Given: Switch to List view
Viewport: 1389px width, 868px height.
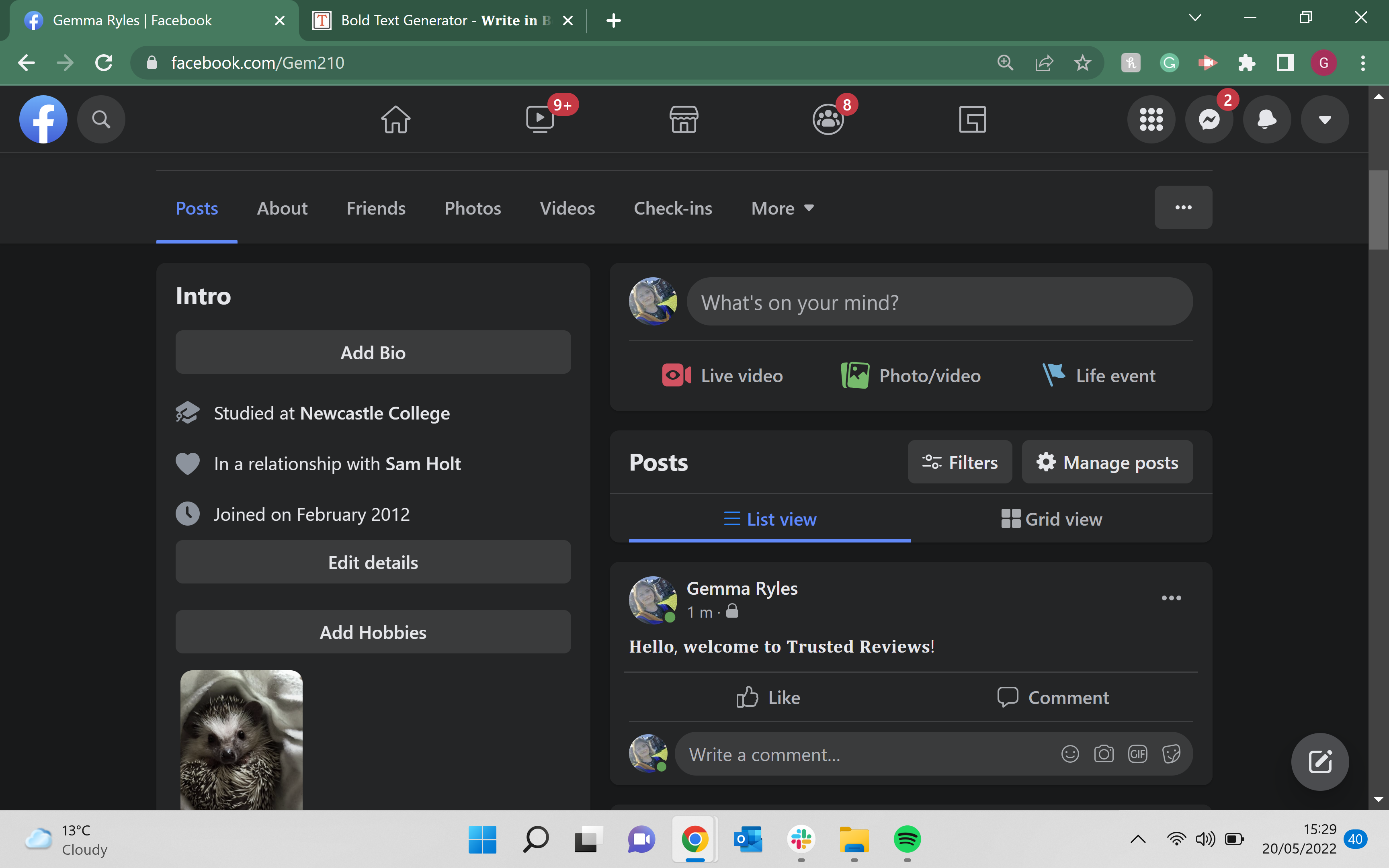Looking at the screenshot, I should coord(770,519).
